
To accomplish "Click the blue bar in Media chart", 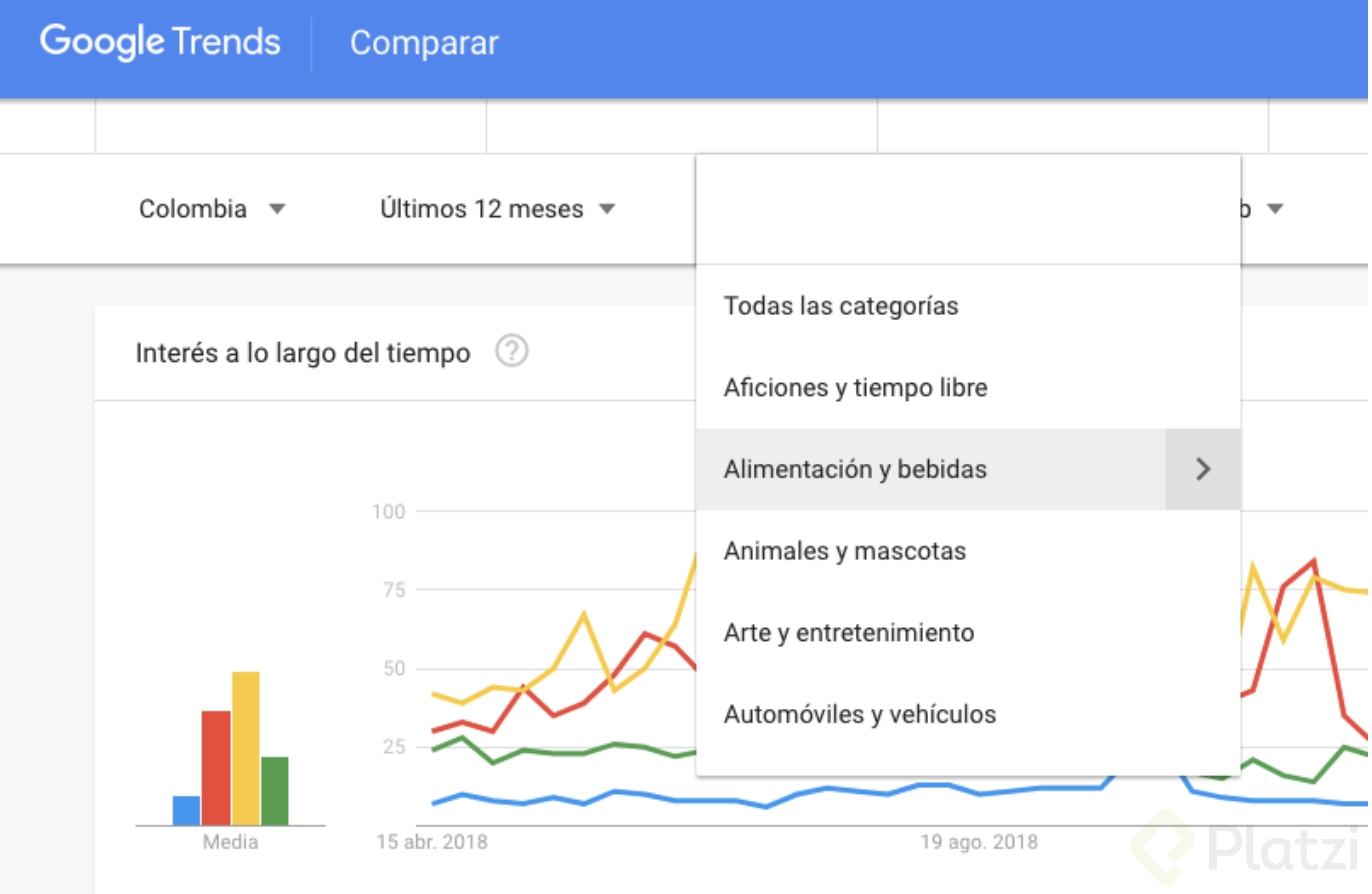I will click(186, 810).
